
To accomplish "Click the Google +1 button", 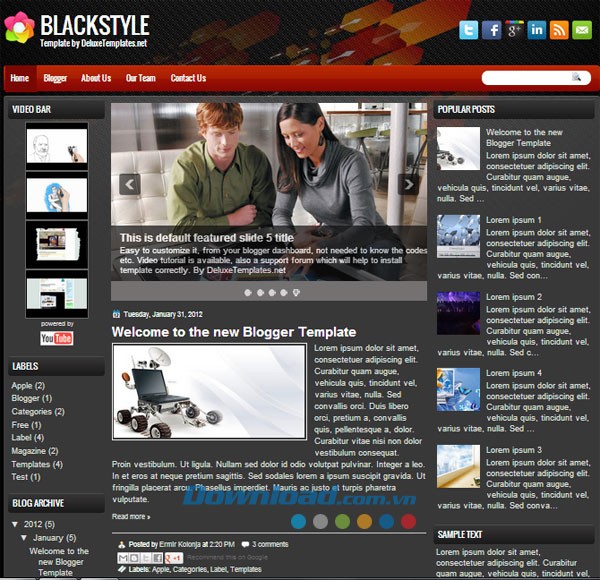I will pos(174,558).
